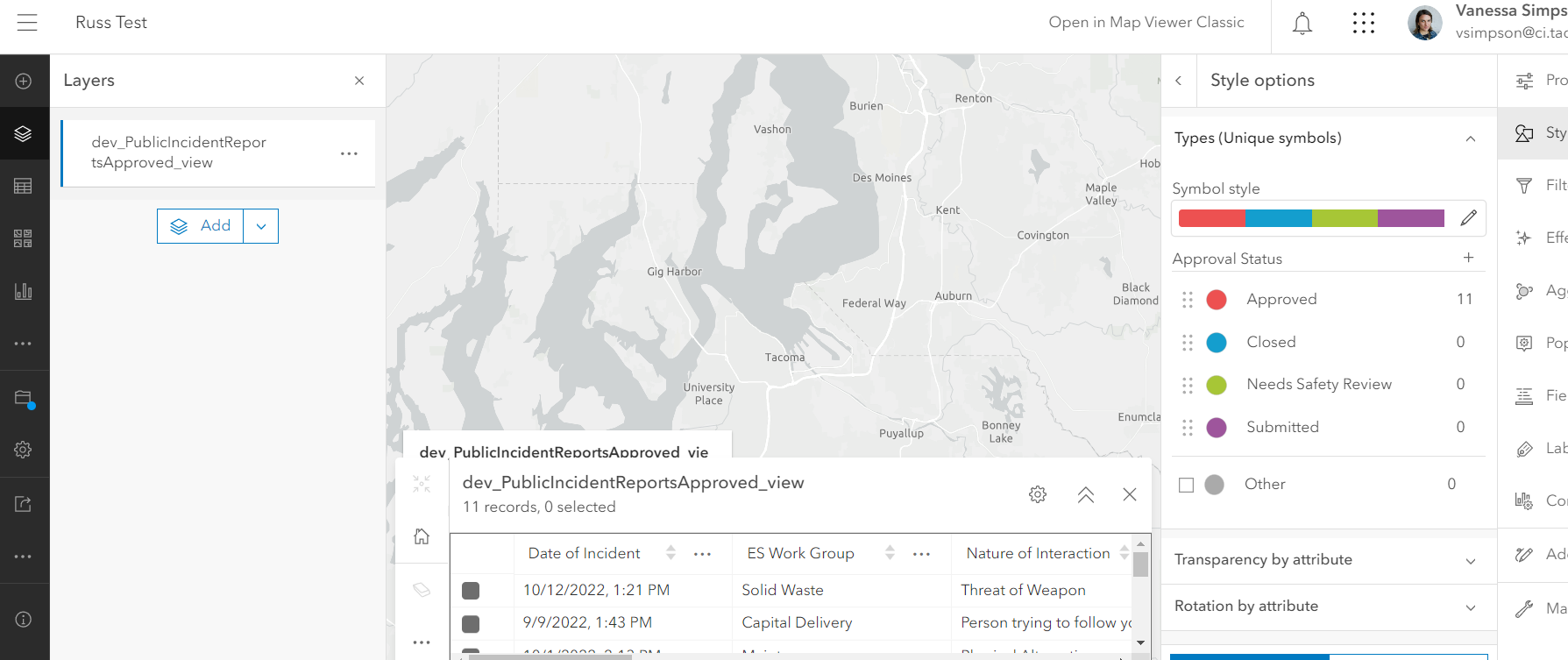Click the red Approved symbol swatch
Image resolution: width=1568 pixels, height=660 pixels.
[1217, 300]
